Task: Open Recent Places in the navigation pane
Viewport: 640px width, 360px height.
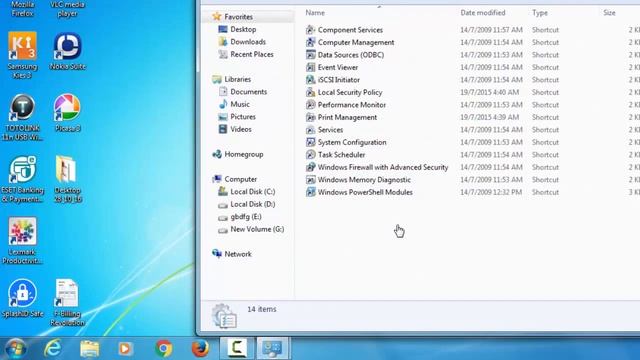Action: [252, 54]
